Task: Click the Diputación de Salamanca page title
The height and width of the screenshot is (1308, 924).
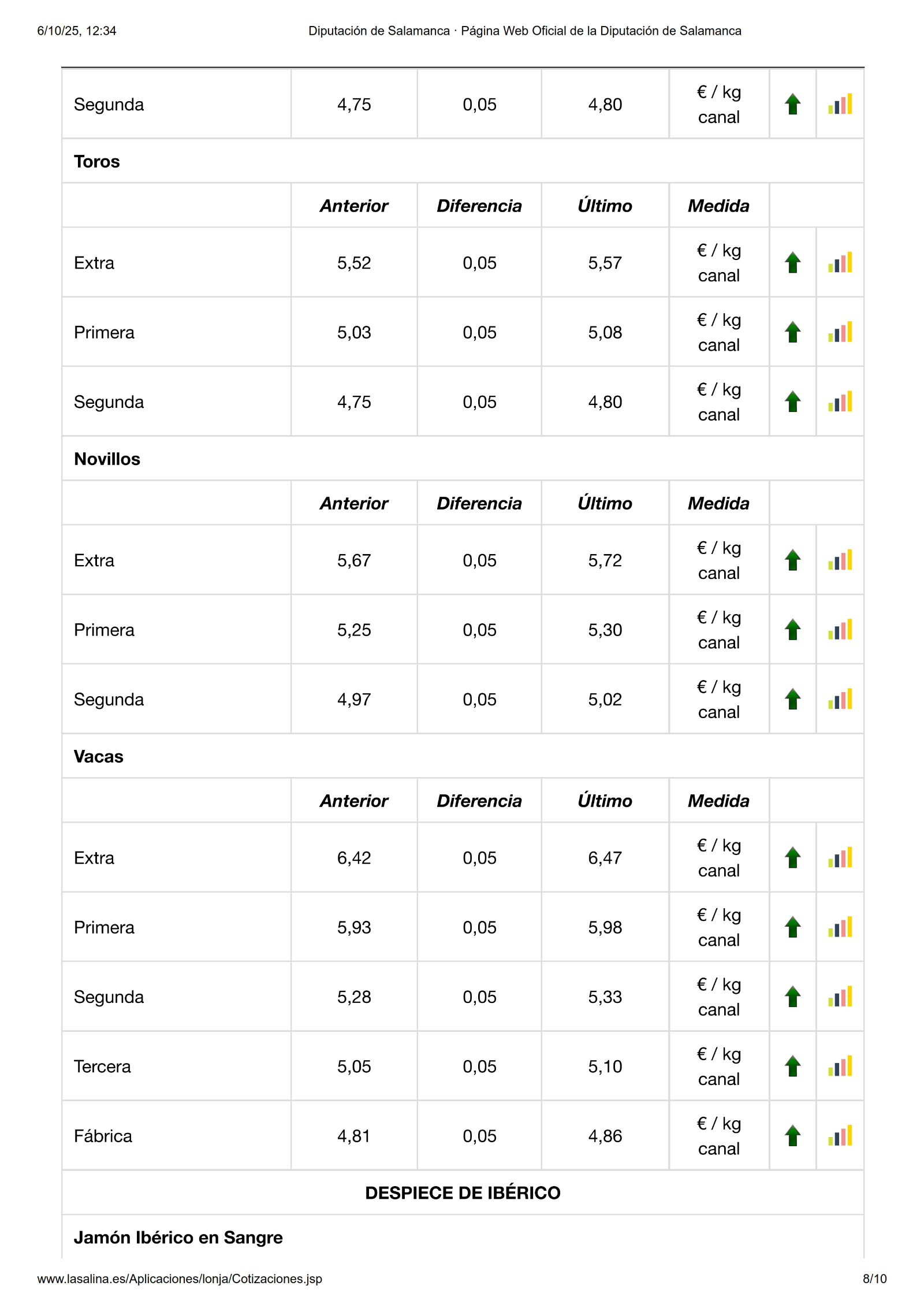Action: (524, 31)
